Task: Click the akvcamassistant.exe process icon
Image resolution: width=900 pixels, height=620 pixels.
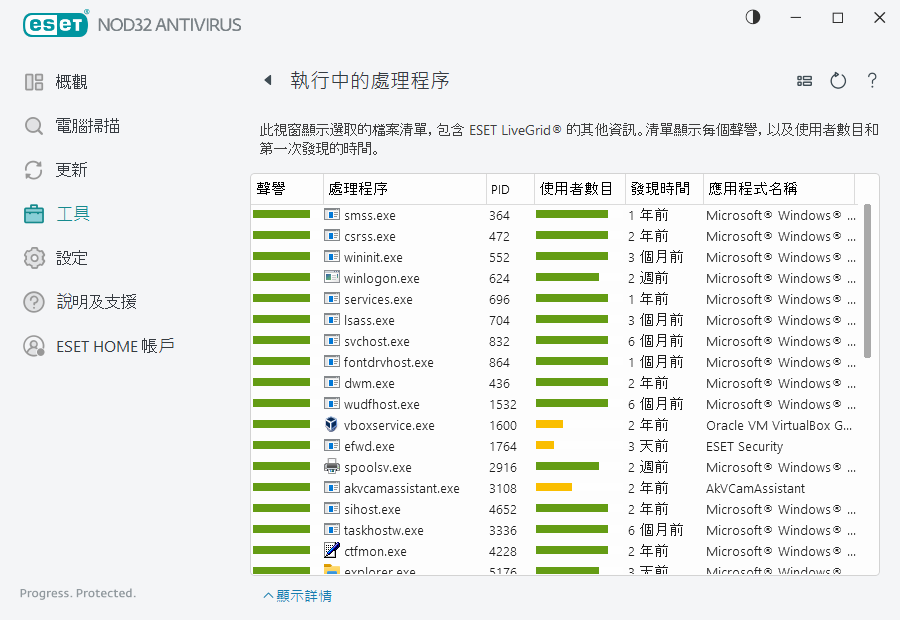Action: click(x=332, y=487)
